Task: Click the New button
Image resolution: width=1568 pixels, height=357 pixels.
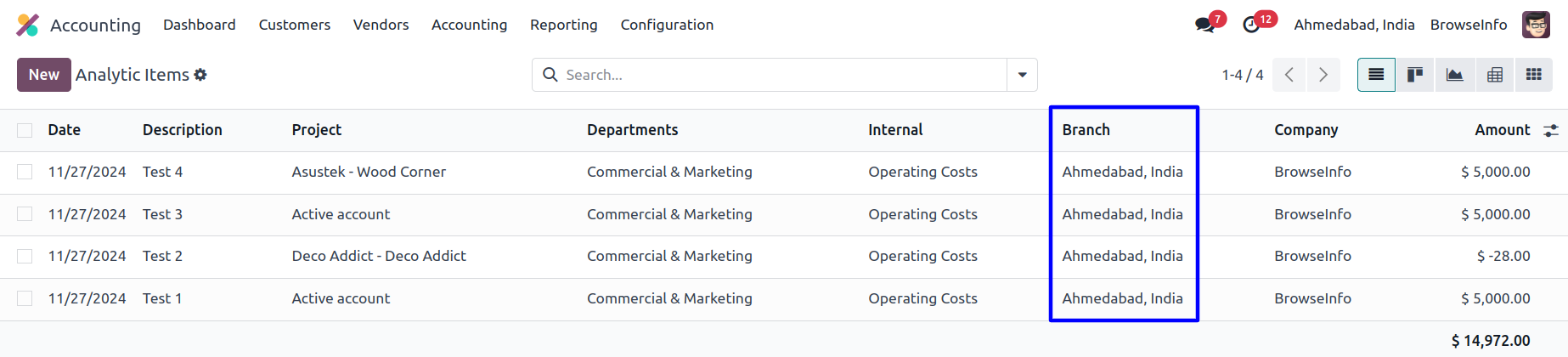Action: coord(43,75)
